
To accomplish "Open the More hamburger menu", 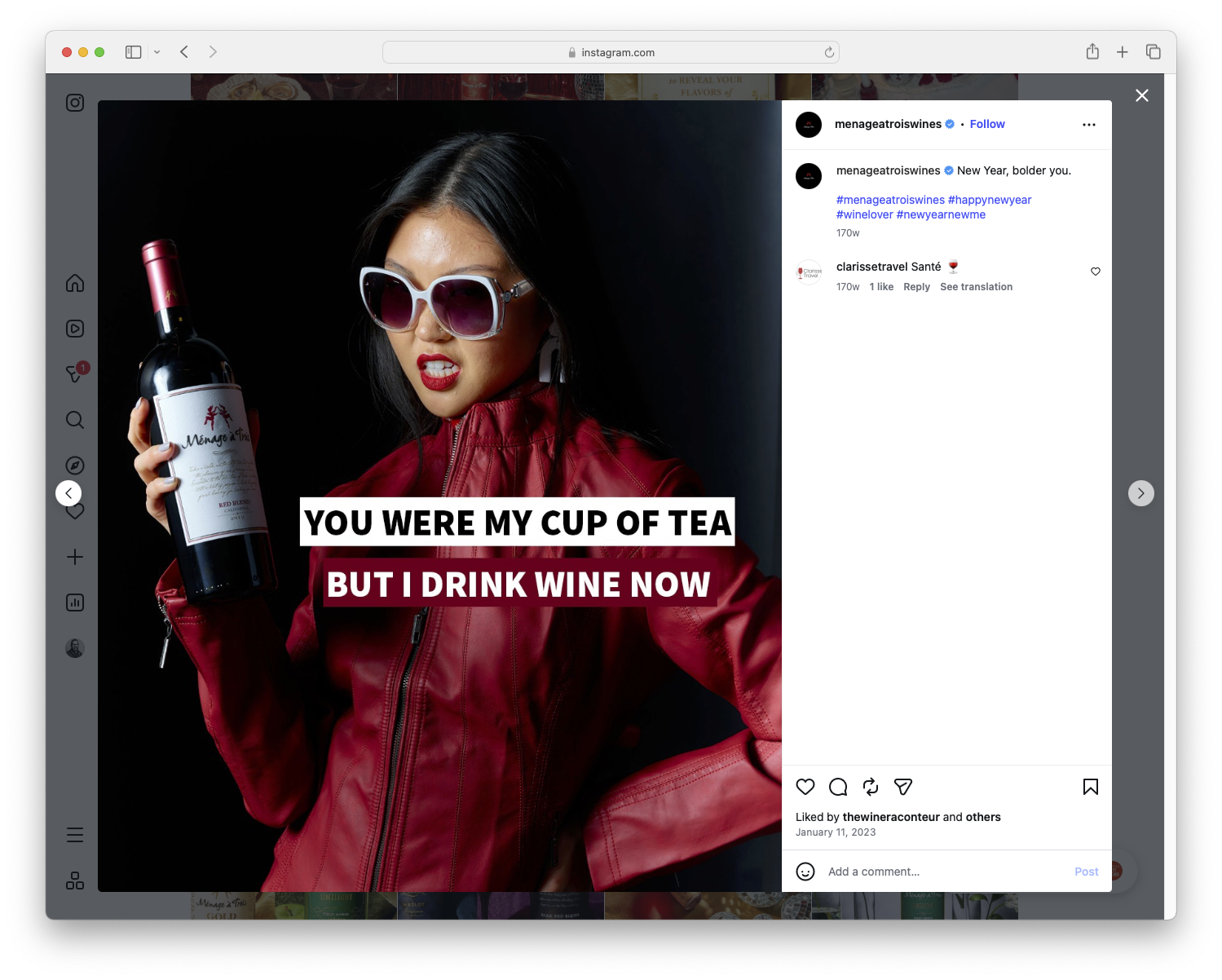I will click(x=74, y=834).
